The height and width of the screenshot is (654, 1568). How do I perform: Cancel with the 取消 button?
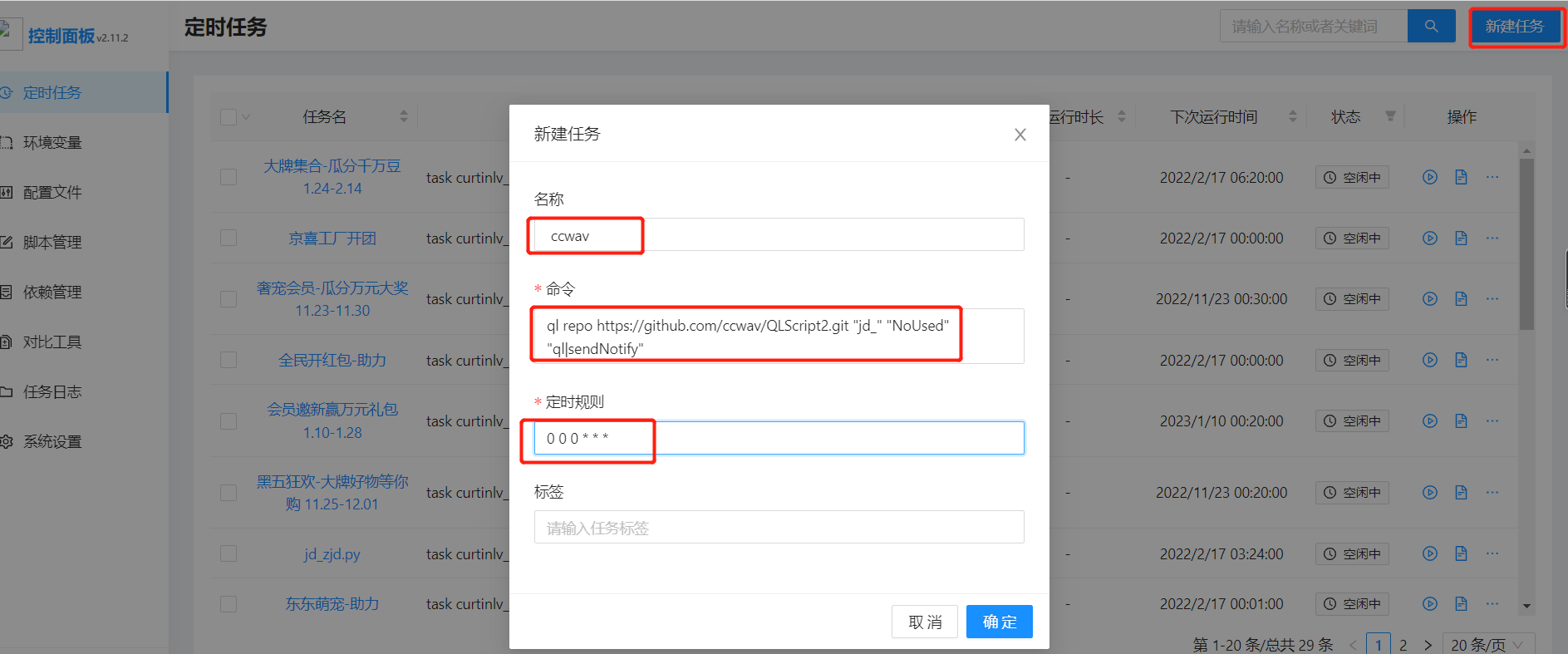click(x=925, y=622)
